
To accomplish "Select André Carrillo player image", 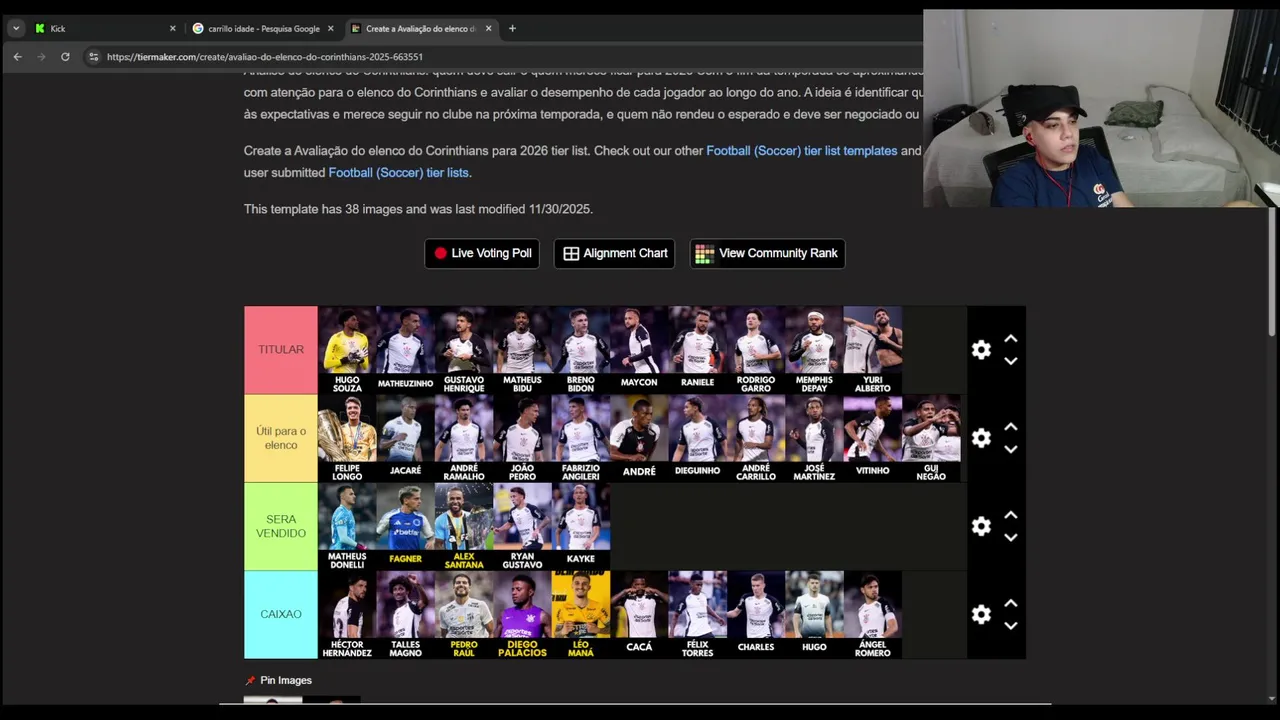I will point(756,438).
